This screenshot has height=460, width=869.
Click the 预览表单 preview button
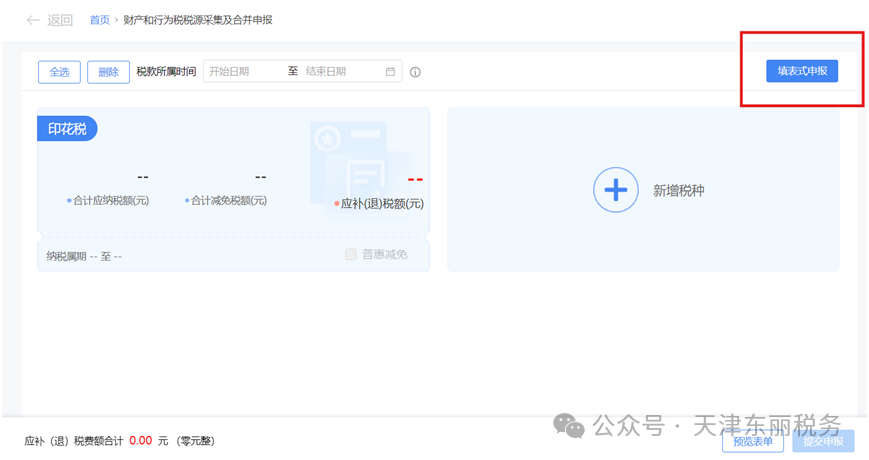[753, 441]
